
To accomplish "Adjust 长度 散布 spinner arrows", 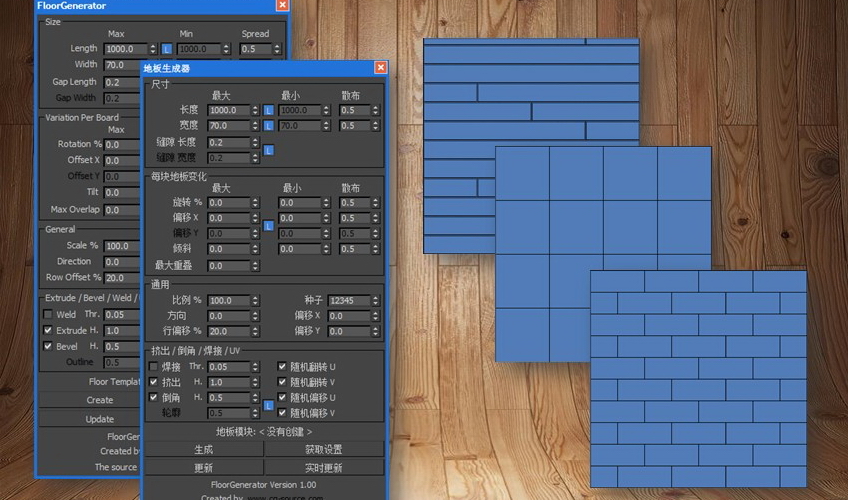I will [x=376, y=110].
